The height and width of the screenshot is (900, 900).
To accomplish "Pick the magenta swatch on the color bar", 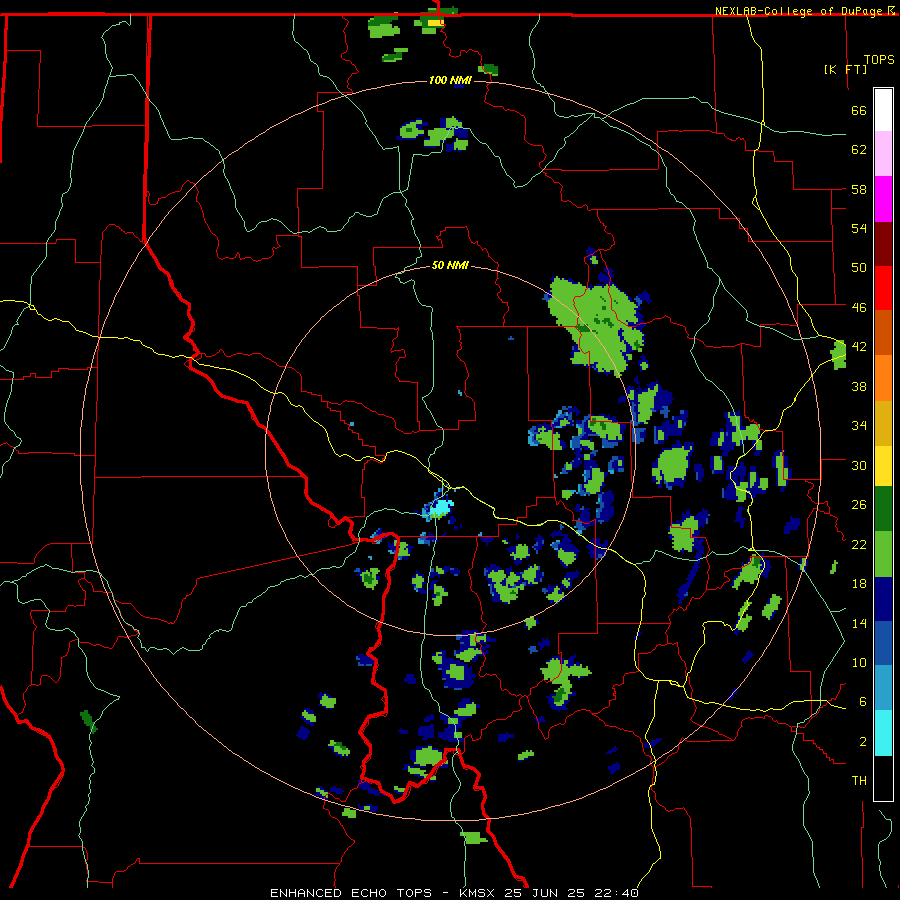I will (x=883, y=199).
